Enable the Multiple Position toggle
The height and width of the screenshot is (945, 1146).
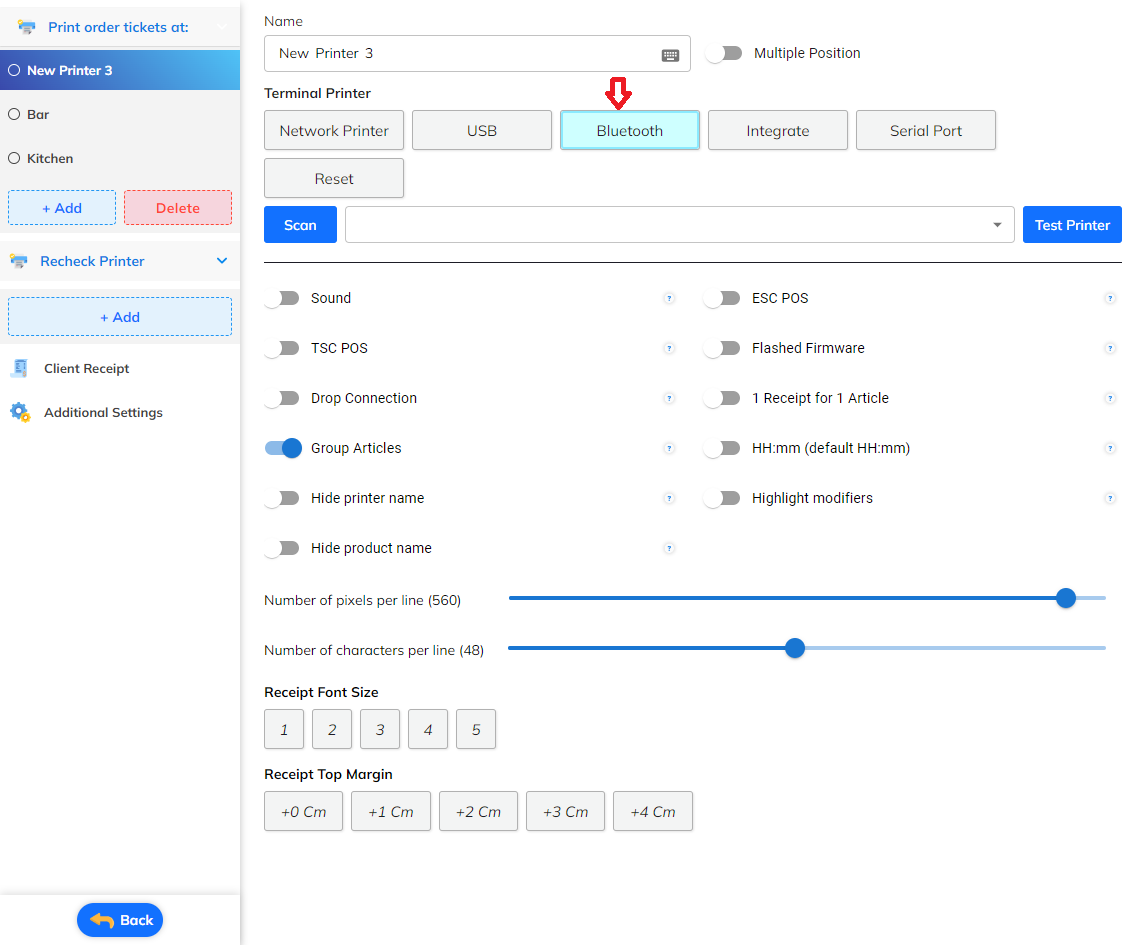tap(724, 53)
